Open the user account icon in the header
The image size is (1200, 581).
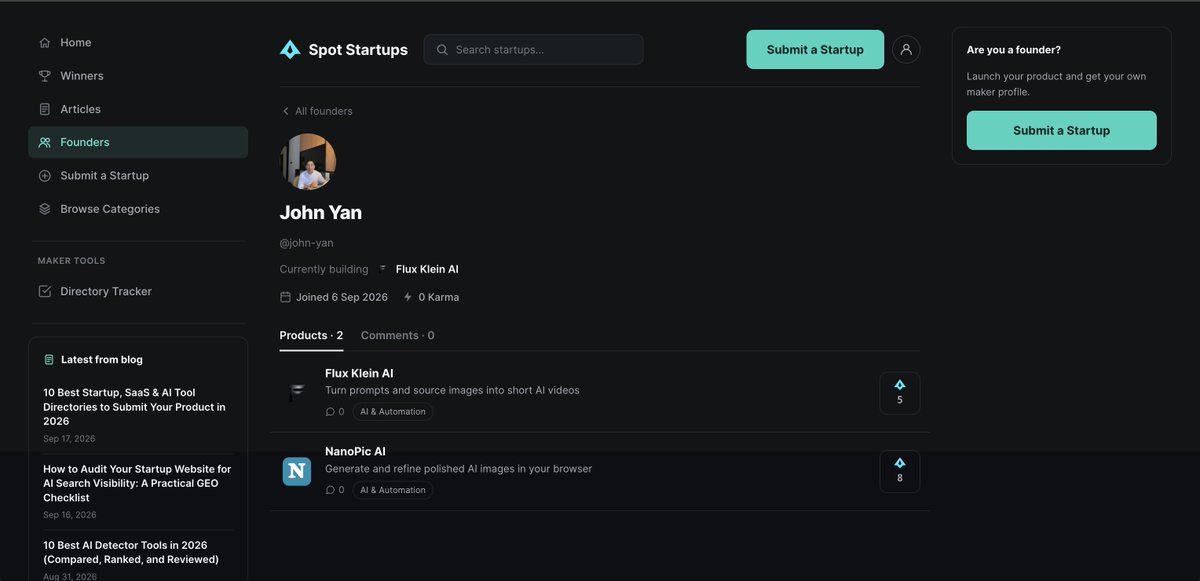[x=906, y=49]
